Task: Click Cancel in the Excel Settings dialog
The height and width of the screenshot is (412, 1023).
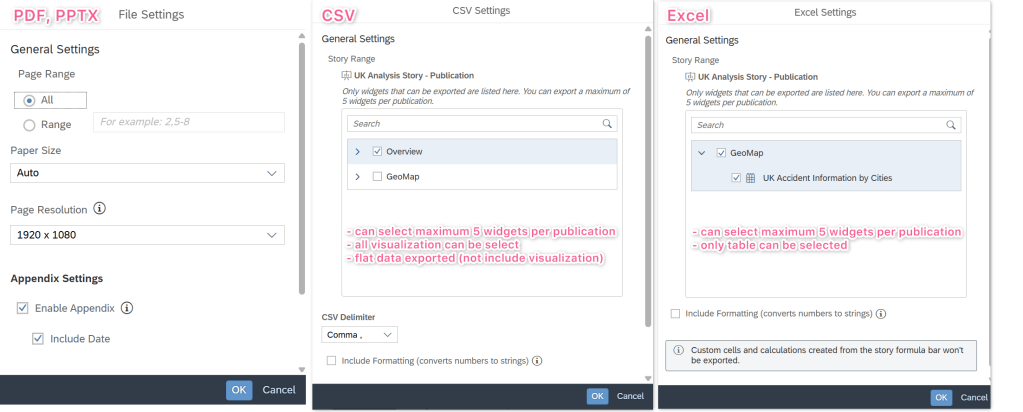Action: tap(974, 397)
